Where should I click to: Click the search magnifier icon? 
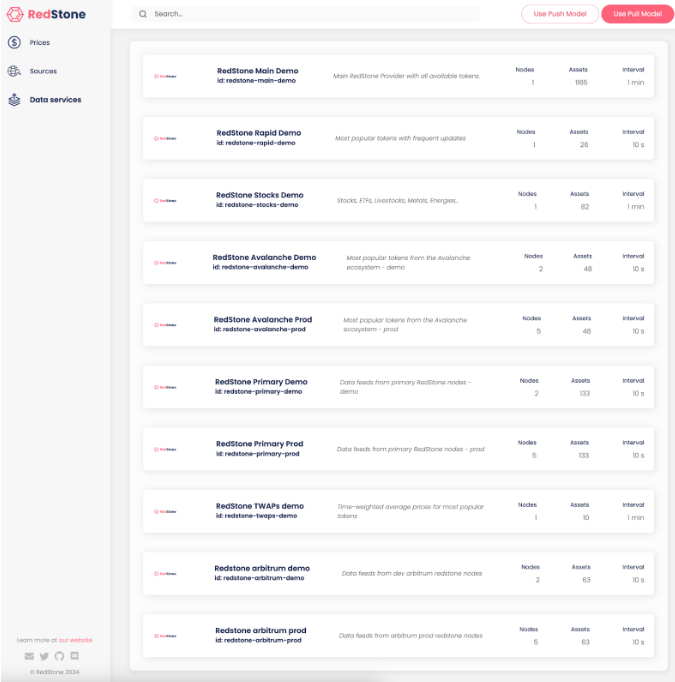click(x=143, y=14)
